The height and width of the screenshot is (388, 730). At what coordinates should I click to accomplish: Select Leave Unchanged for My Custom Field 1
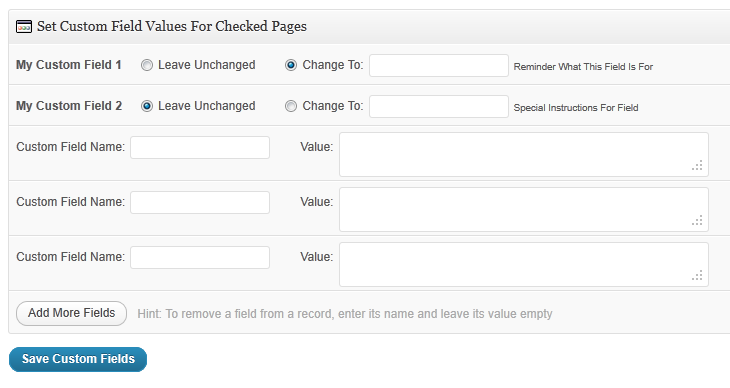(x=147, y=65)
